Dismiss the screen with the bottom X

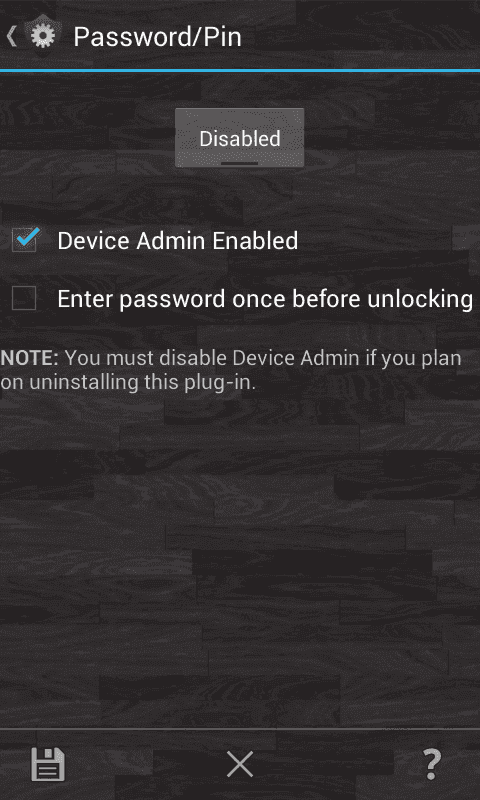coord(240,764)
